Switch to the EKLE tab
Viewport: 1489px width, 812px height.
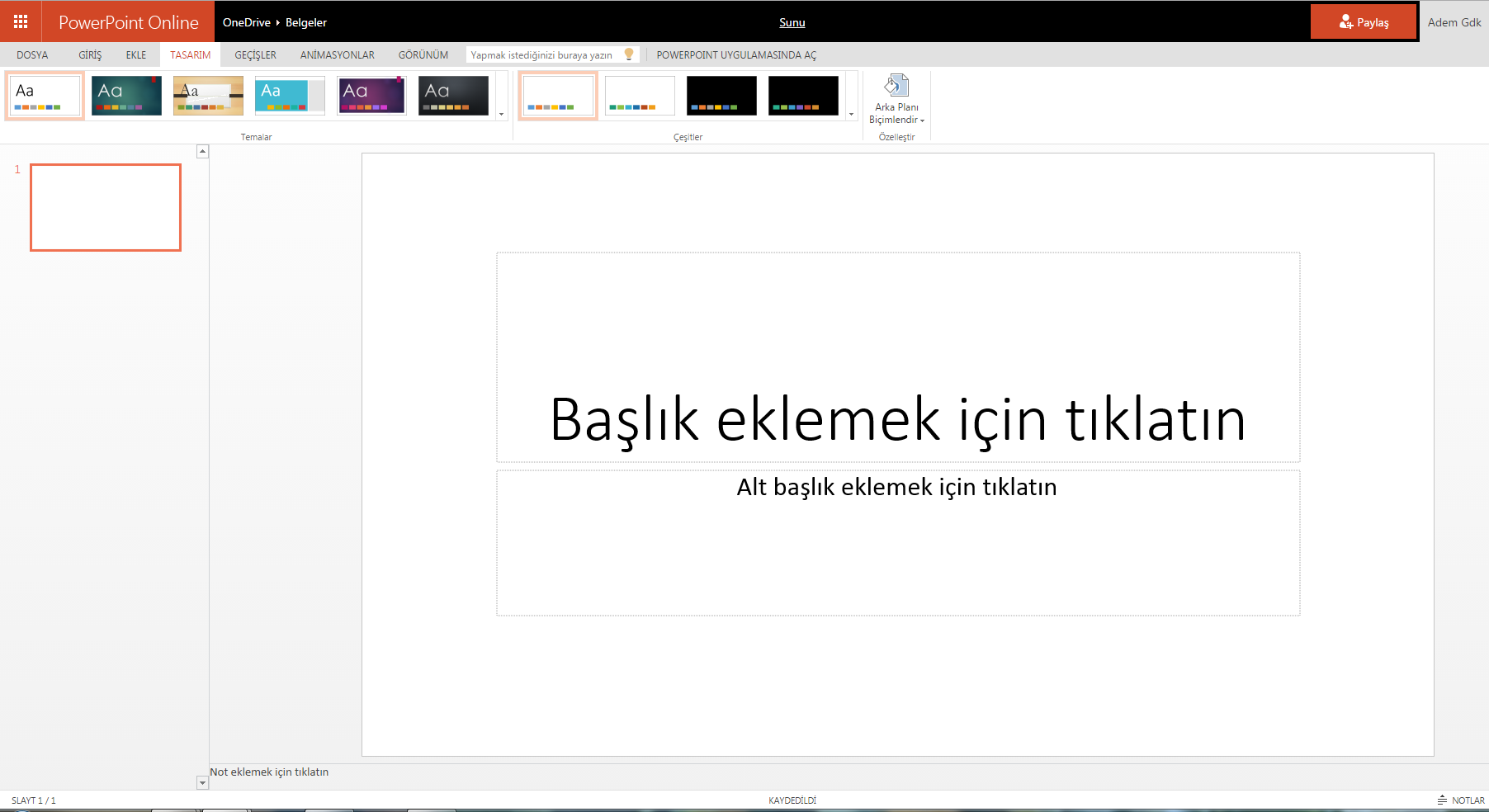pyautogui.click(x=136, y=54)
